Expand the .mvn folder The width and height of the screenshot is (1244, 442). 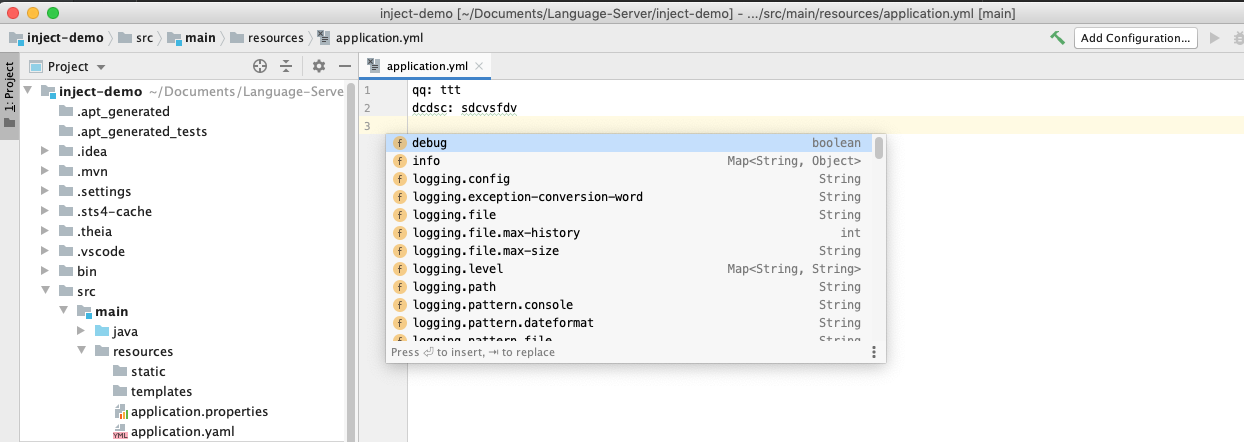tap(44, 171)
